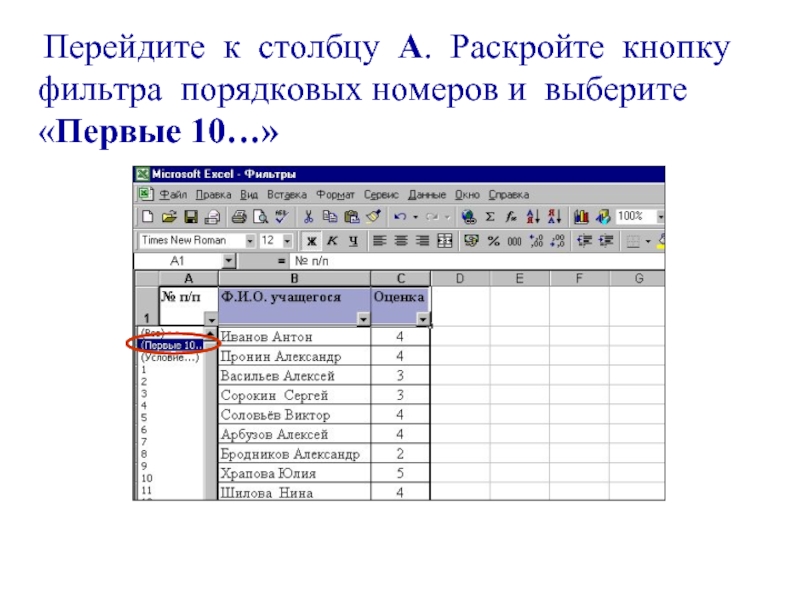800x600 pixels.
Task: Click the Undo arrow icon
Action: point(400,217)
